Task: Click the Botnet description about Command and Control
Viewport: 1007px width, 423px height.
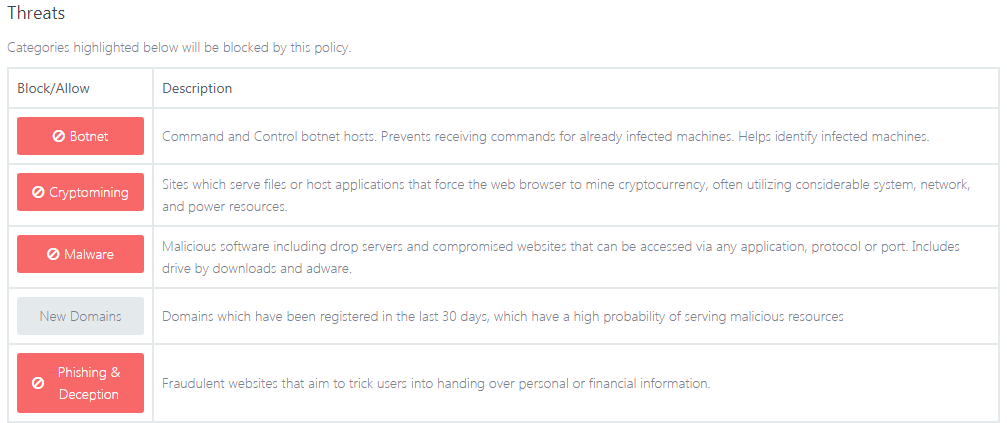Action: tap(546, 137)
